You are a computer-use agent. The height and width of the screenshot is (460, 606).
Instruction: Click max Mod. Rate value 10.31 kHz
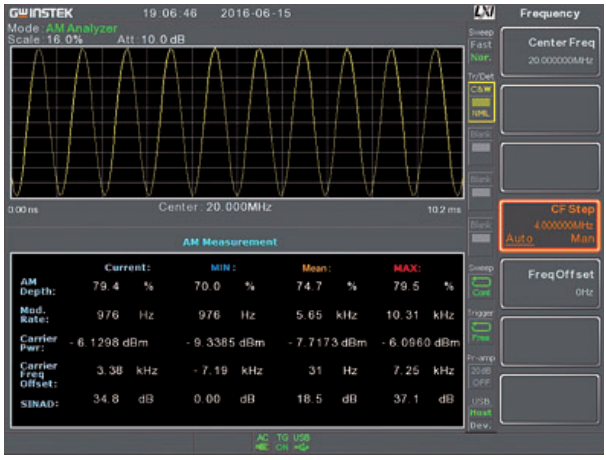click(x=420, y=315)
